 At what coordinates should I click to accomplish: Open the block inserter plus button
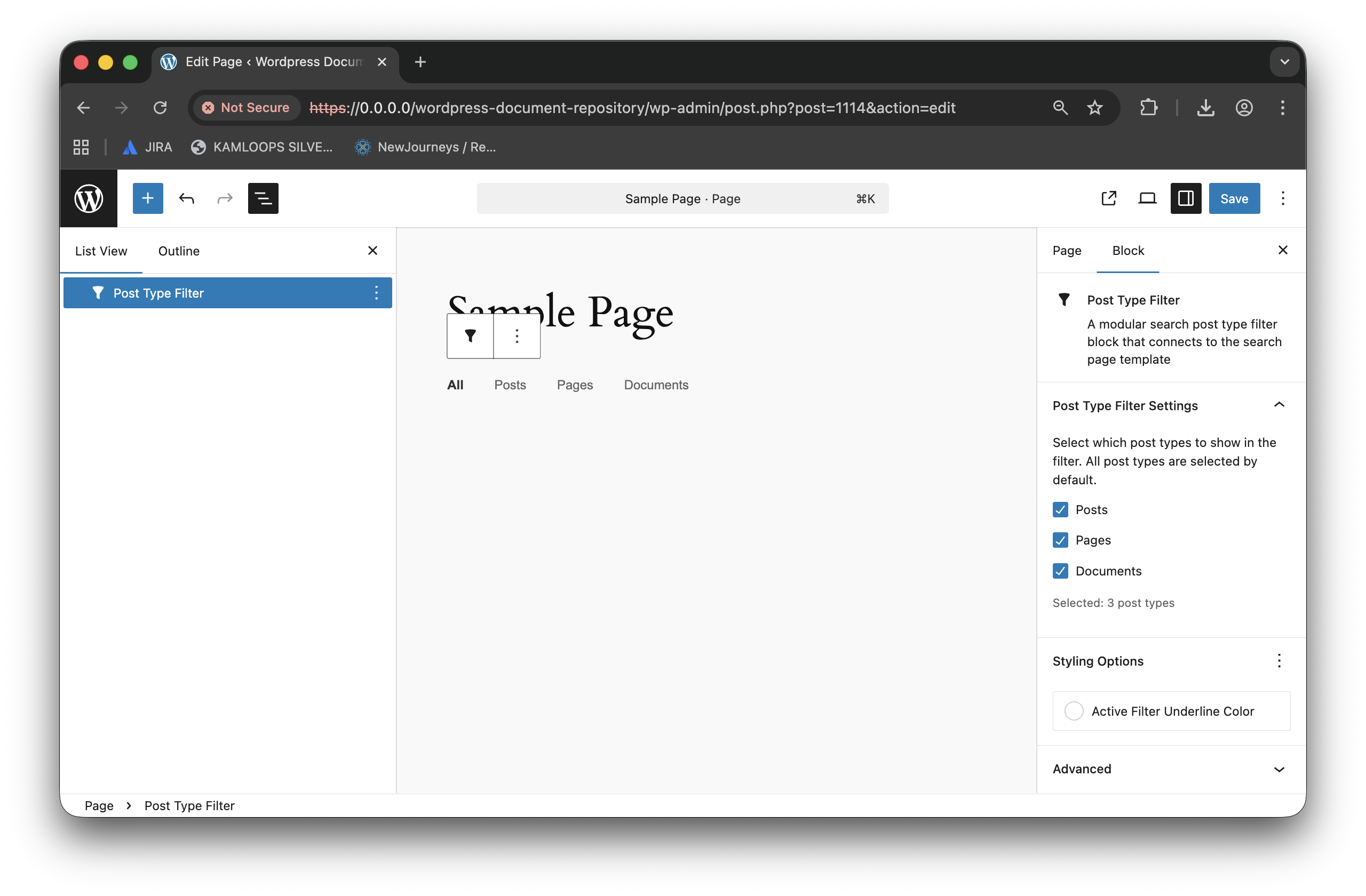(x=147, y=198)
